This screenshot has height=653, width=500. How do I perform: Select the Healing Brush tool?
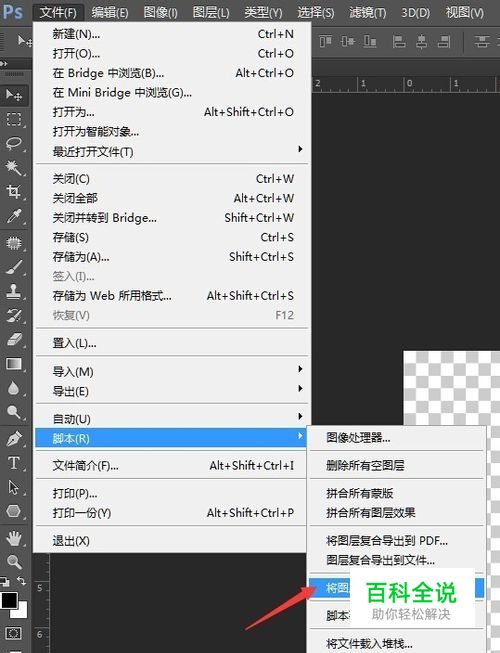point(14,242)
